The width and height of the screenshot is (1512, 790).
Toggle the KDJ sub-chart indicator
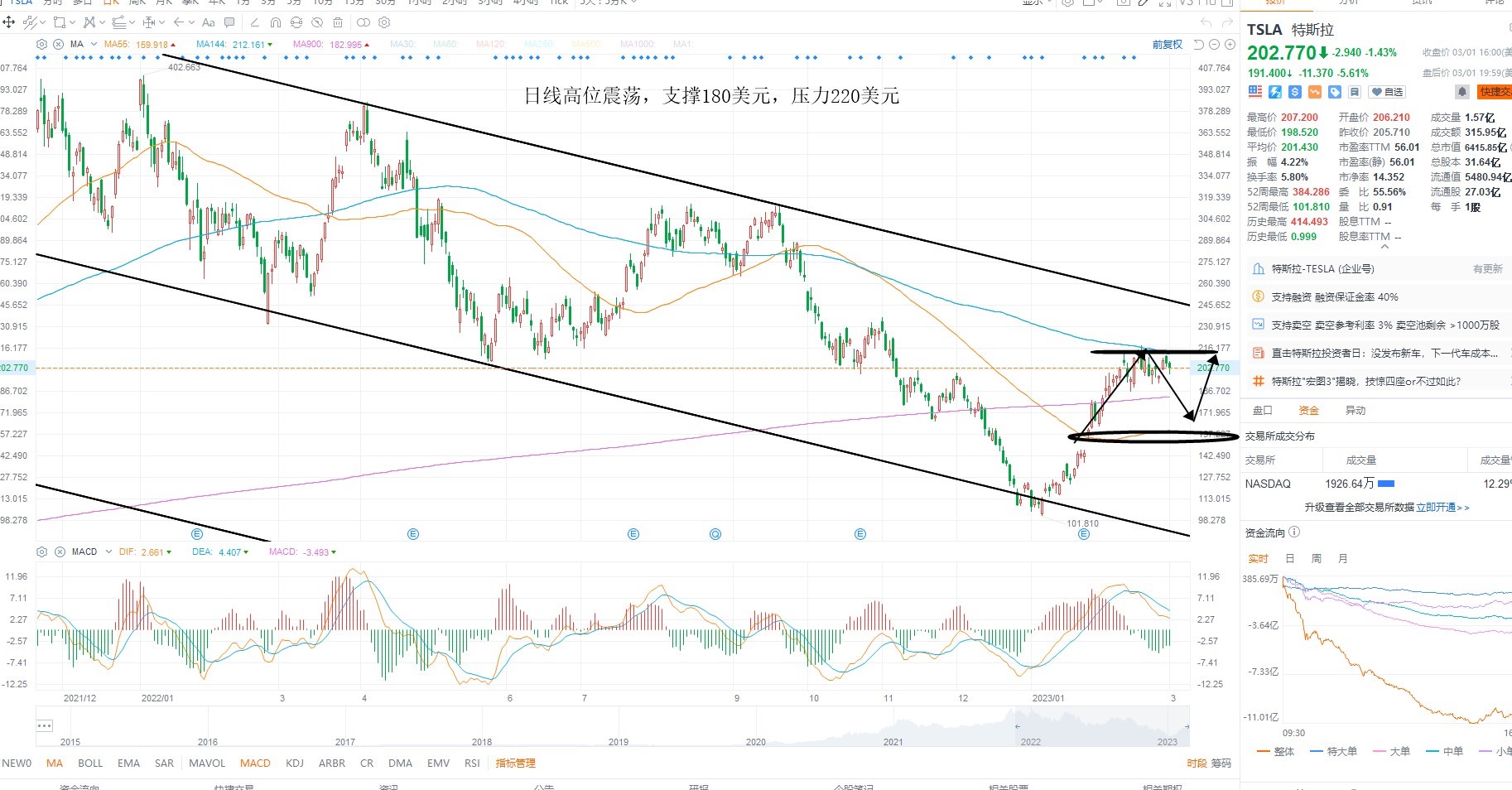pos(295,764)
